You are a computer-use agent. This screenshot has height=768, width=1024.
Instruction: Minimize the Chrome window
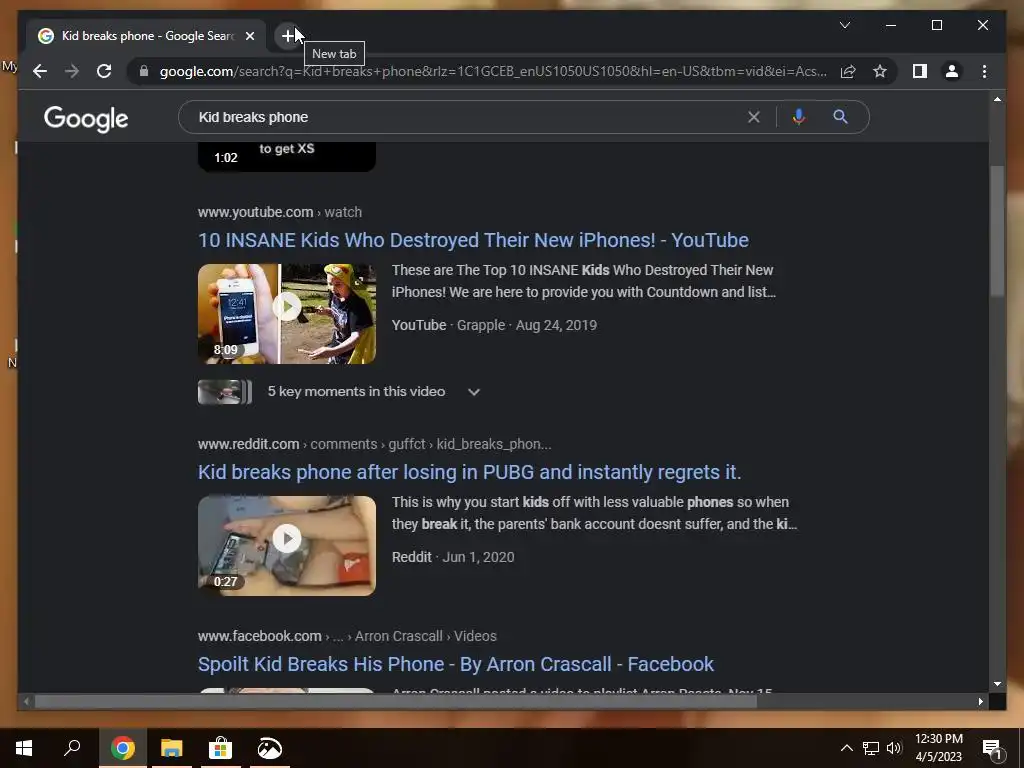(x=891, y=25)
